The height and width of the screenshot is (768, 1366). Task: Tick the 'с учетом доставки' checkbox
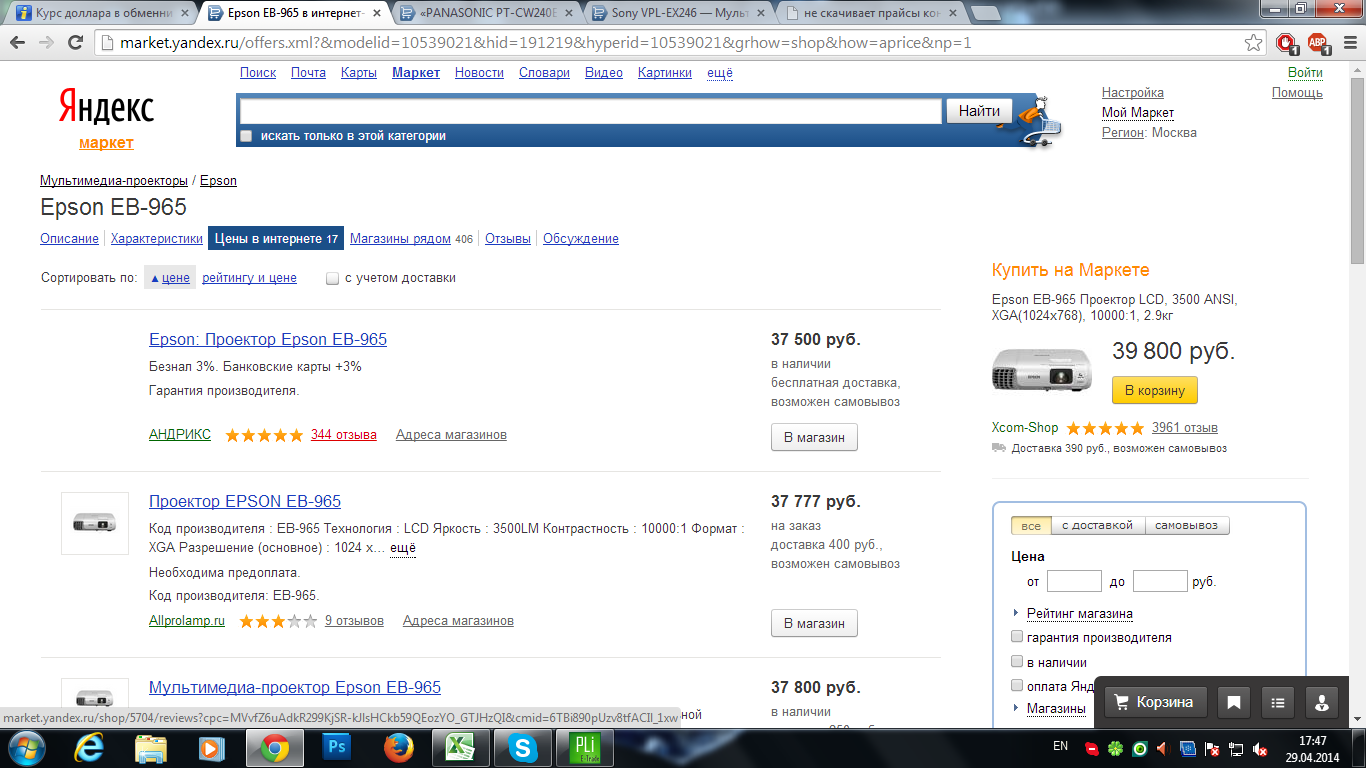point(333,279)
